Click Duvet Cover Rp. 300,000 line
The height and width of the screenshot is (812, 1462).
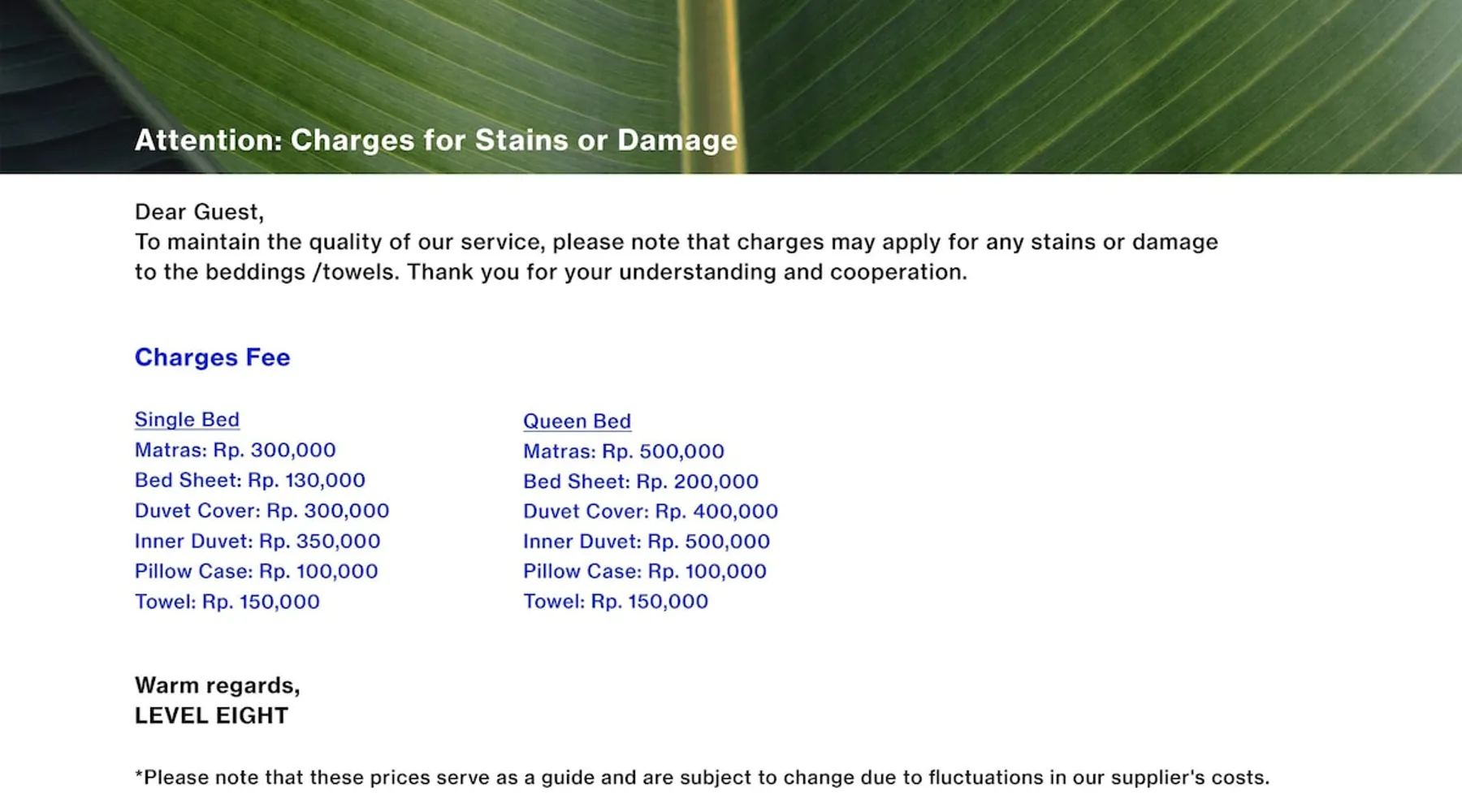(262, 511)
